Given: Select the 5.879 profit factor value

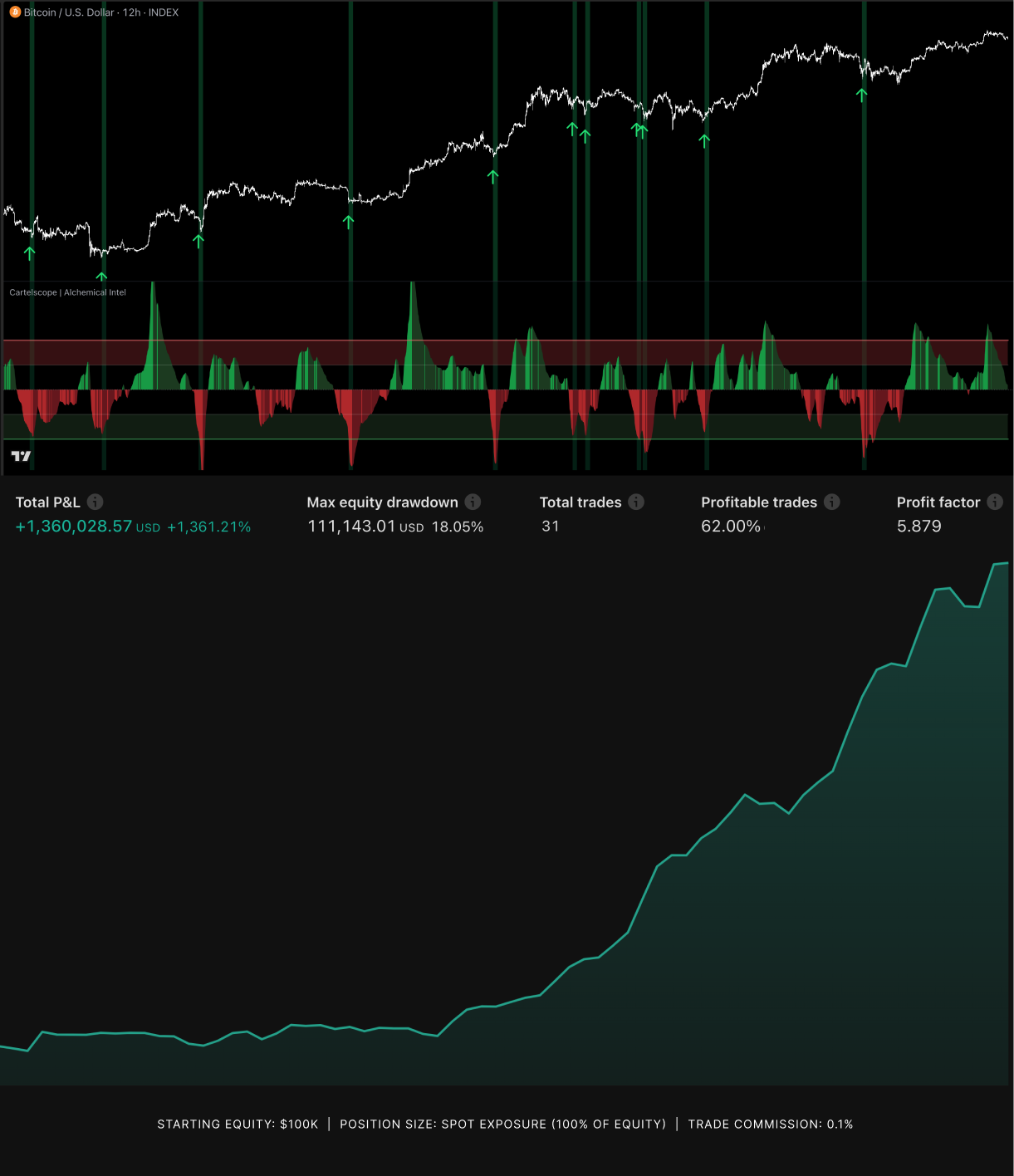Looking at the screenshot, I should pyautogui.click(x=918, y=527).
